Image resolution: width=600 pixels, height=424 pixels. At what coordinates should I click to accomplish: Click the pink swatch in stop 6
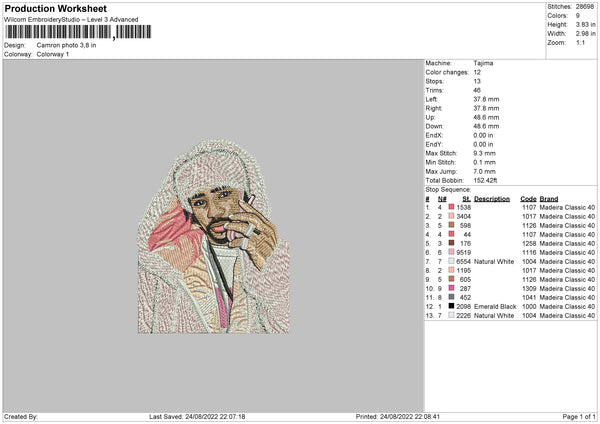tap(451, 252)
